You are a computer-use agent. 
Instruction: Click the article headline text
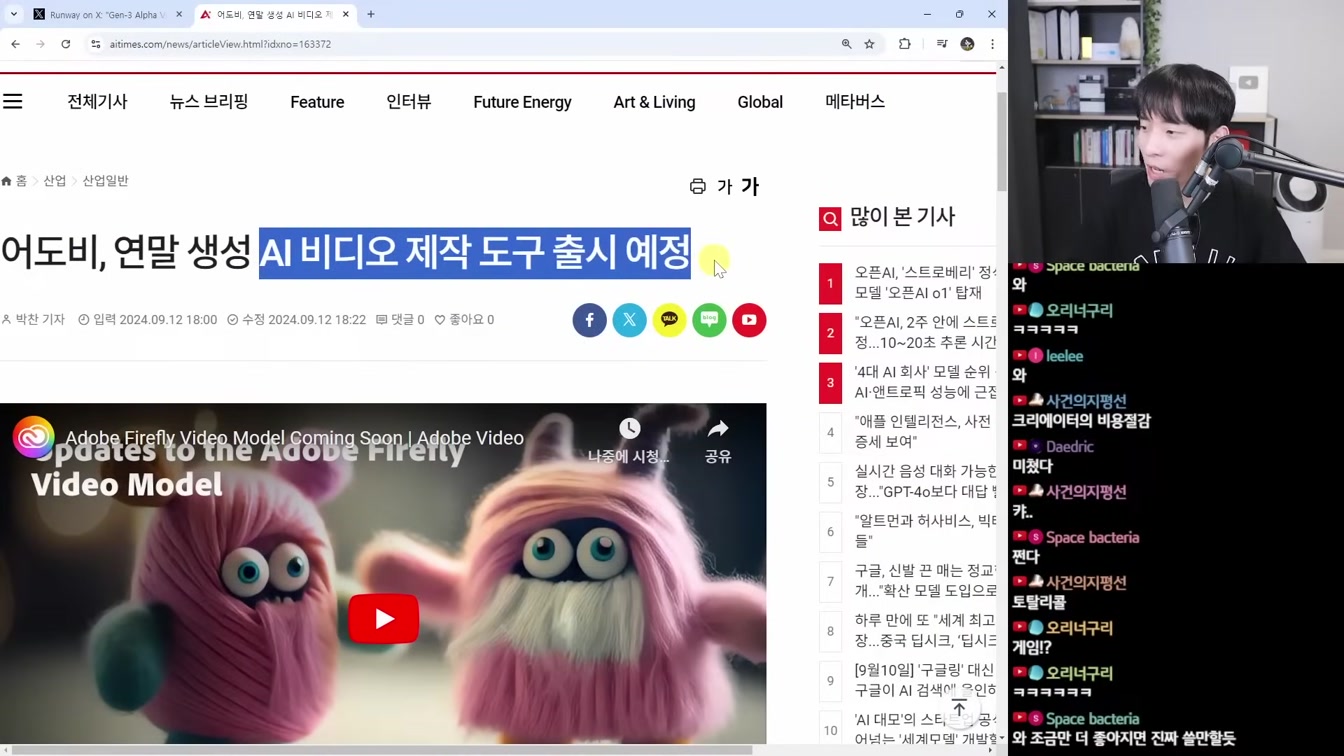tap(345, 252)
